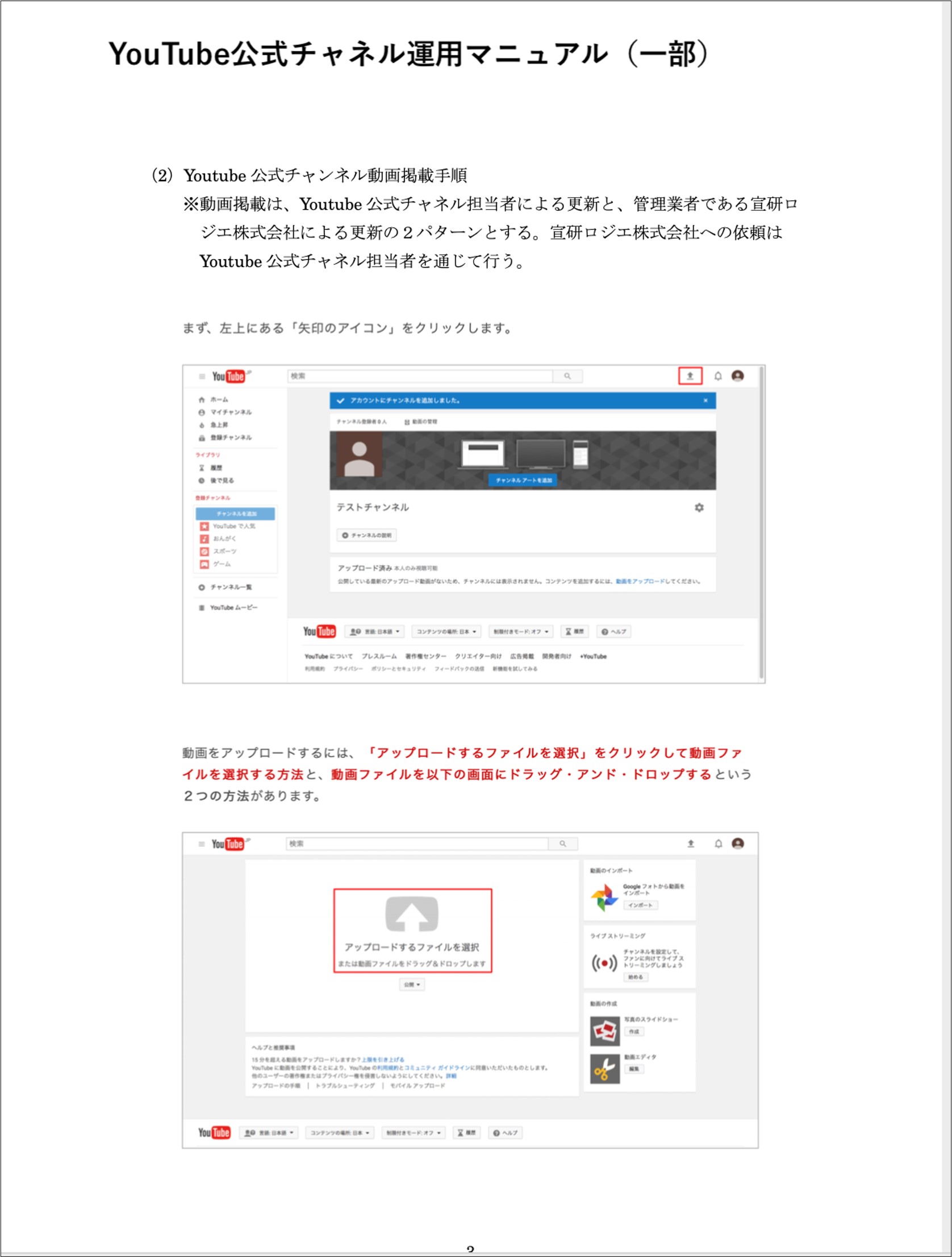Click the upload arrow icon on the upload page
The image size is (952, 1257).
[x=691, y=844]
